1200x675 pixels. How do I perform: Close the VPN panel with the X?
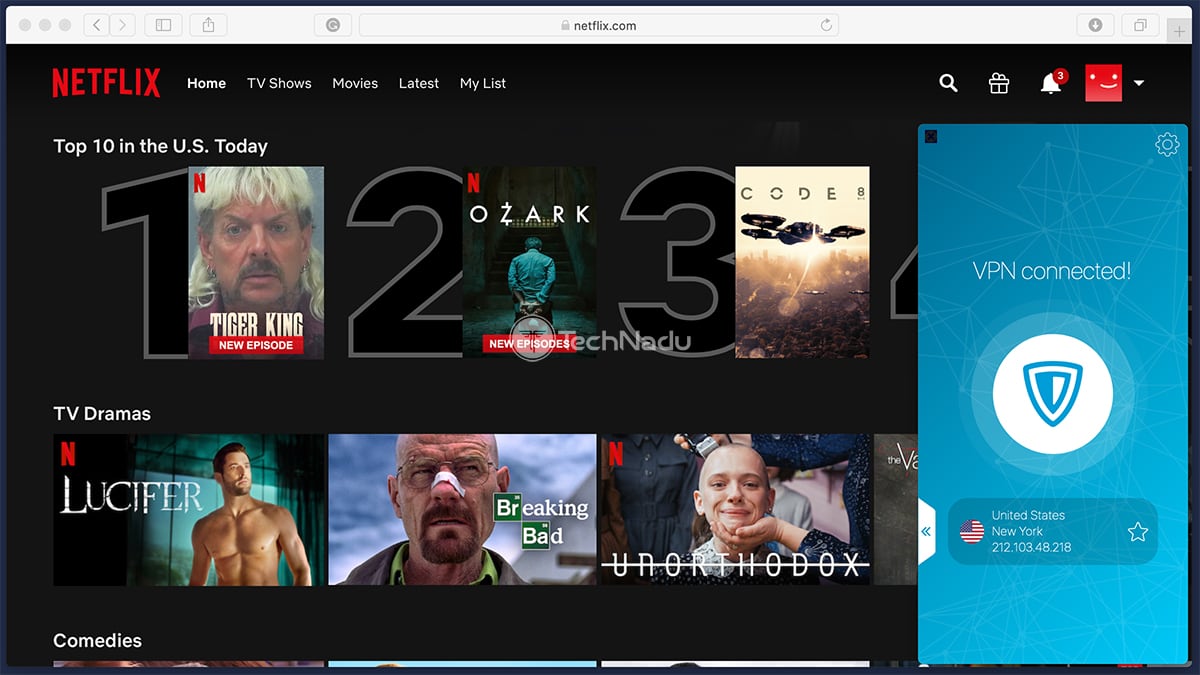[930, 136]
